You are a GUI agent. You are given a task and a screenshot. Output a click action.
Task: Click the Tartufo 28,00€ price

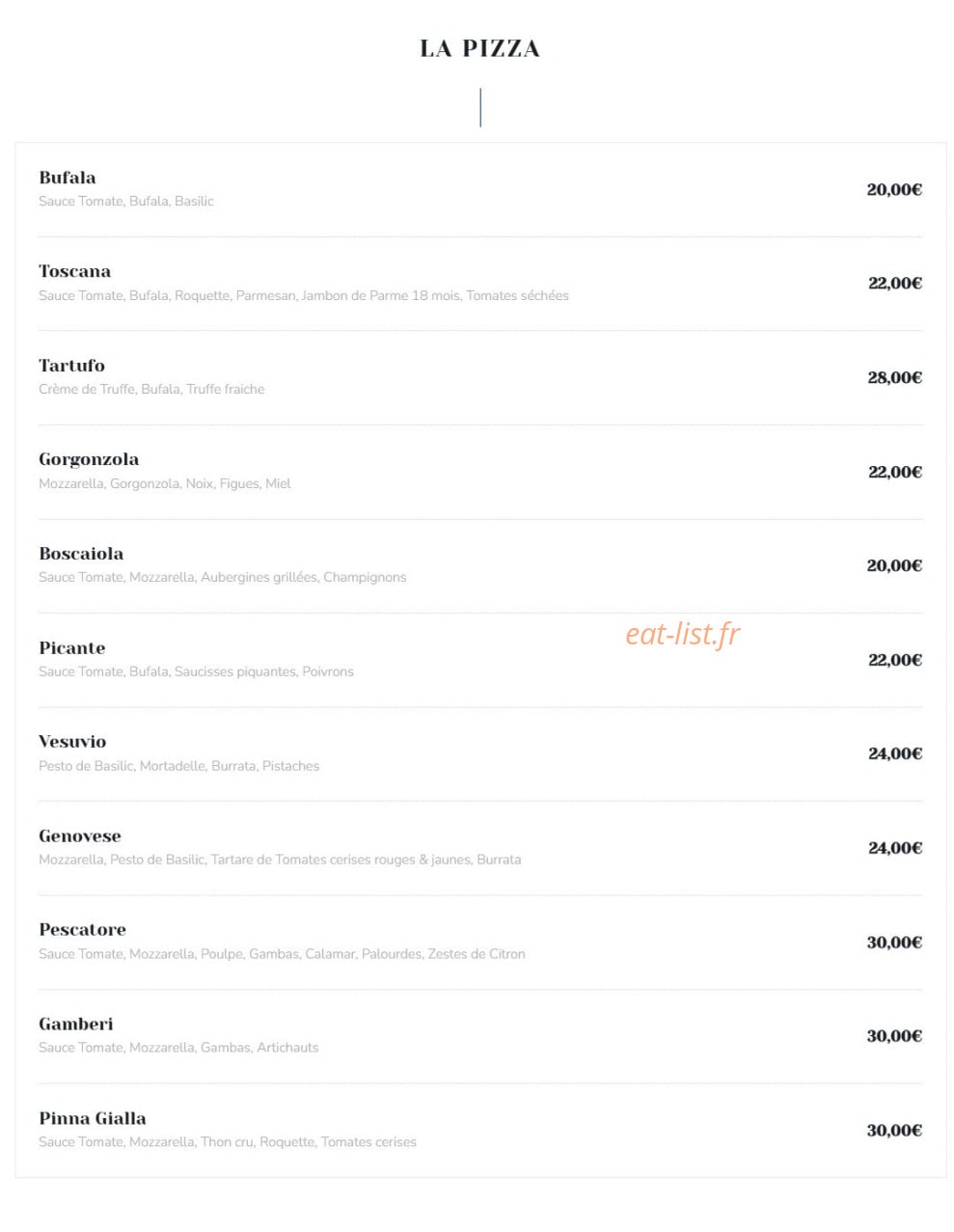pos(894,377)
